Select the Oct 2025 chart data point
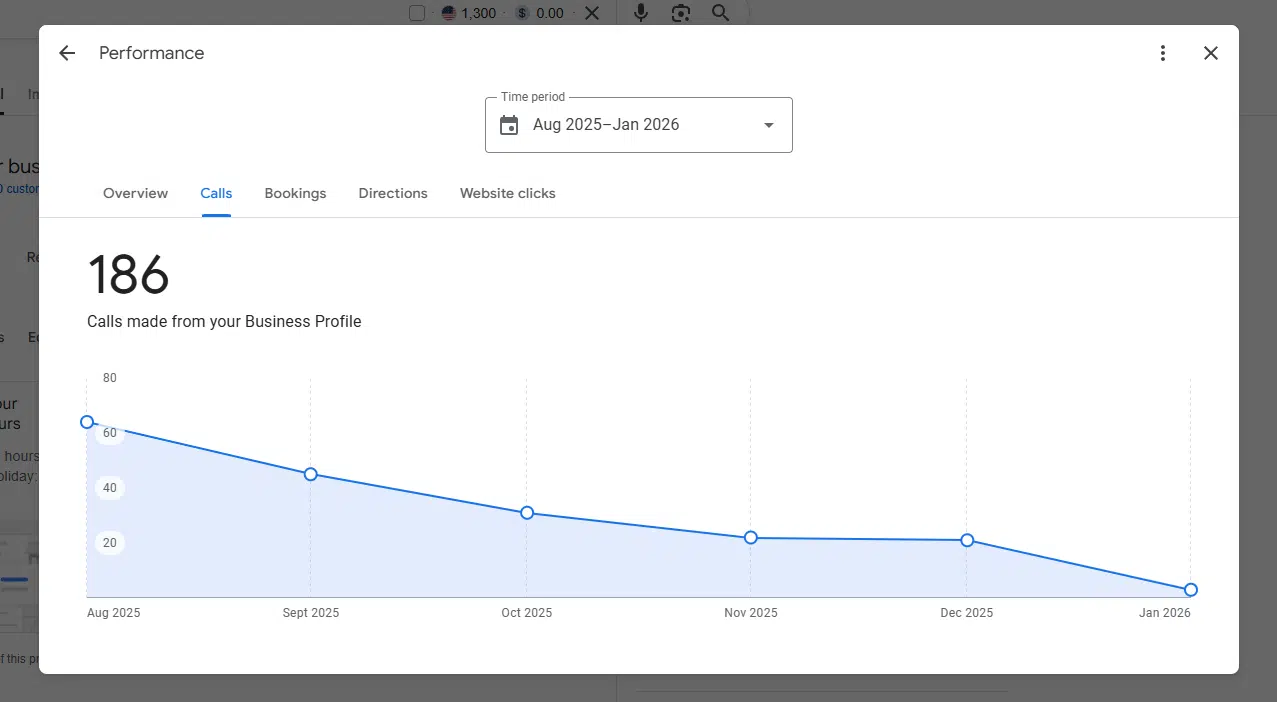1277x702 pixels. tap(527, 513)
